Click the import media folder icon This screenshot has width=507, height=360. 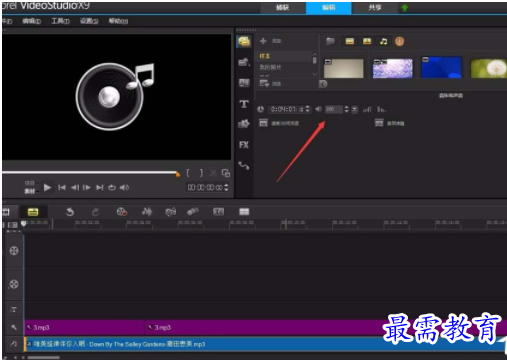pos(330,41)
